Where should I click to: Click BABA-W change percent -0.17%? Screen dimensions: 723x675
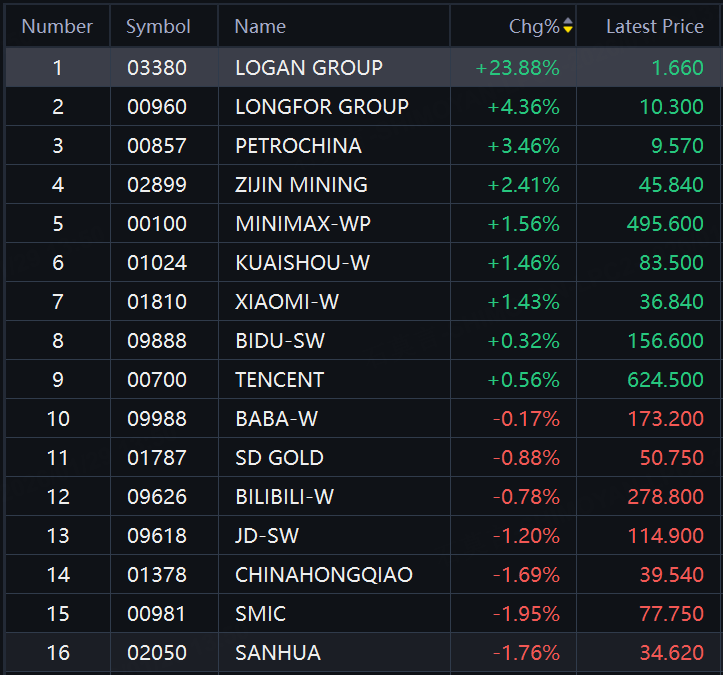(x=526, y=419)
